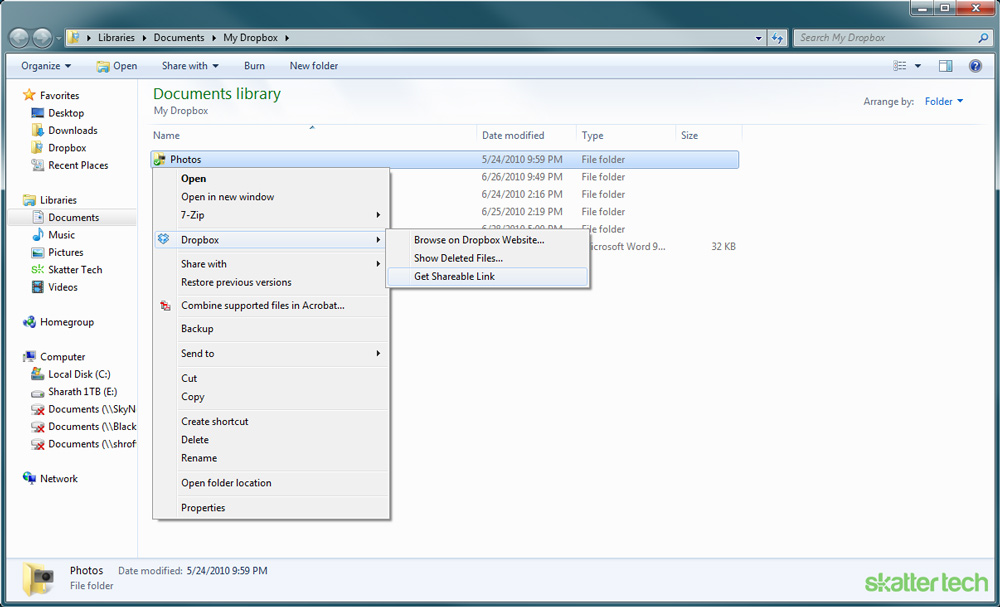Click the Burn toolbar button
Screen dimensions: 1000x607
(254, 66)
